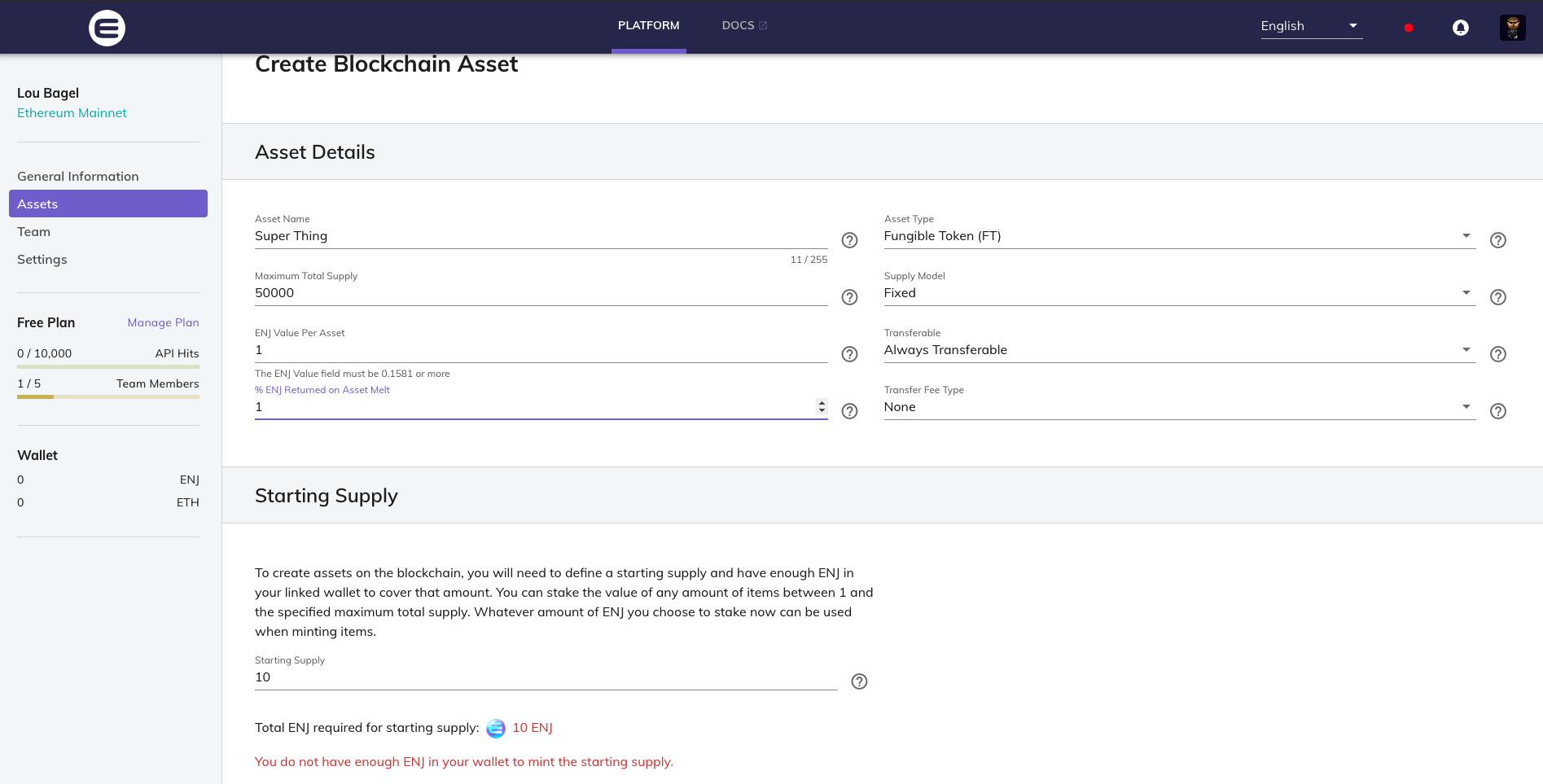Image resolution: width=1543 pixels, height=784 pixels.
Task: Click the 11 / 255 character counter
Action: pos(809,260)
